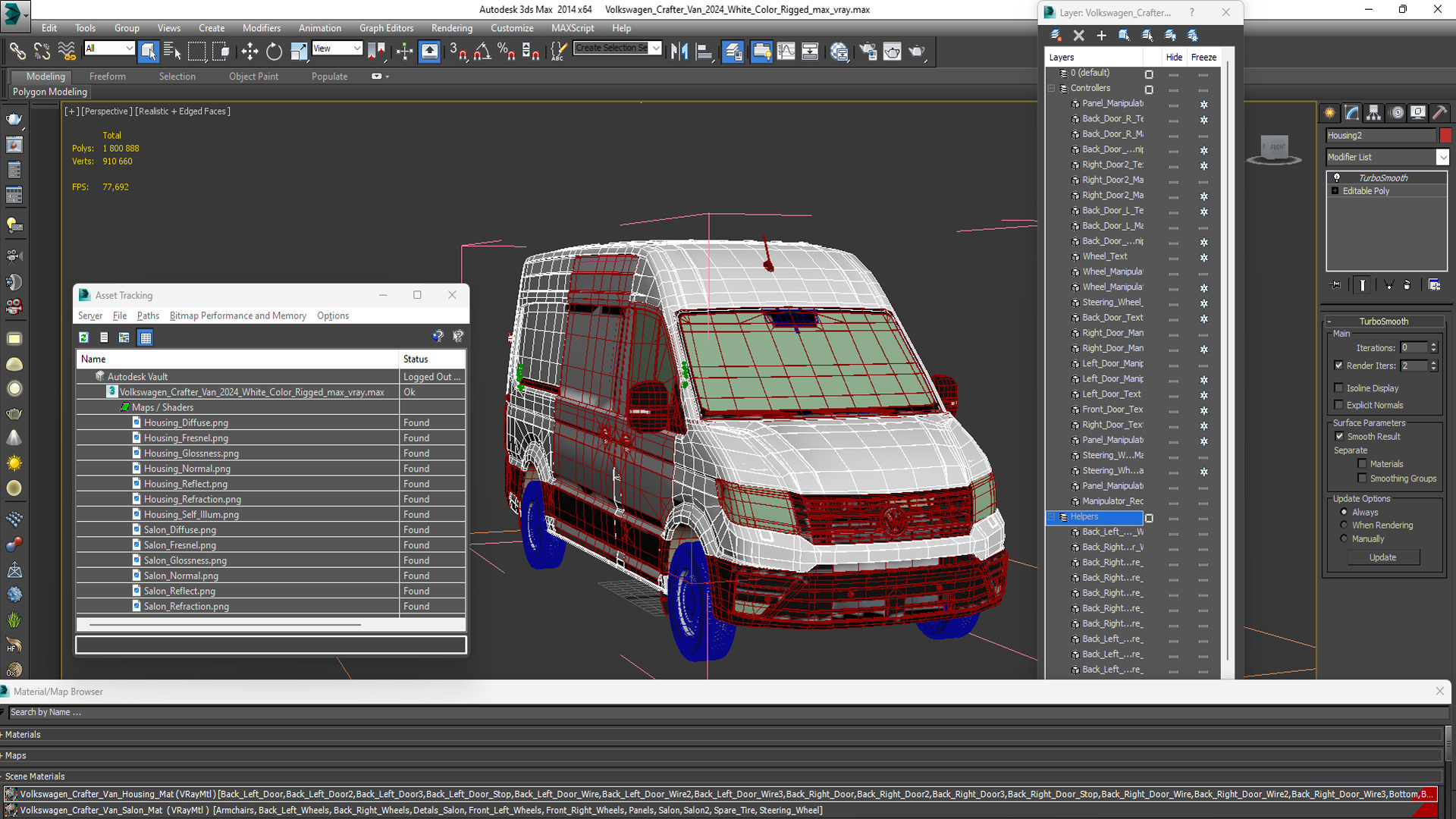Open the Housing2 object color swatch
The height and width of the screenshot is (819, 1456).
[x=1445, y=136]
